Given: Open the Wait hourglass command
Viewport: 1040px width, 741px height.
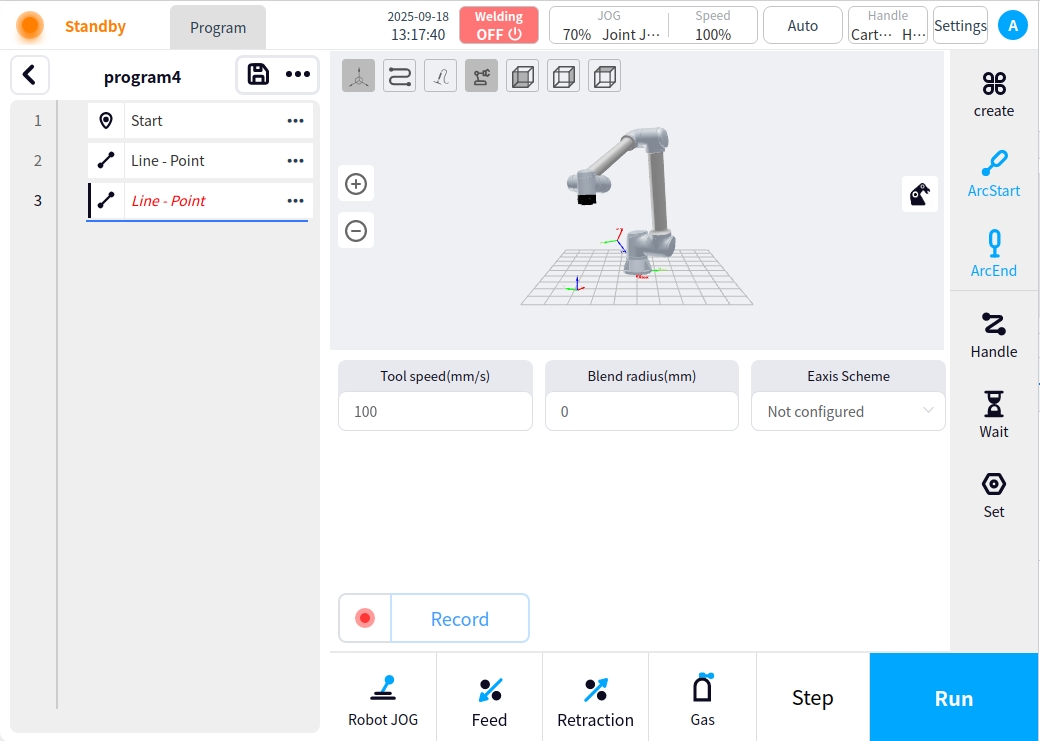Looking at the screenshot, I should coord(993,413).
